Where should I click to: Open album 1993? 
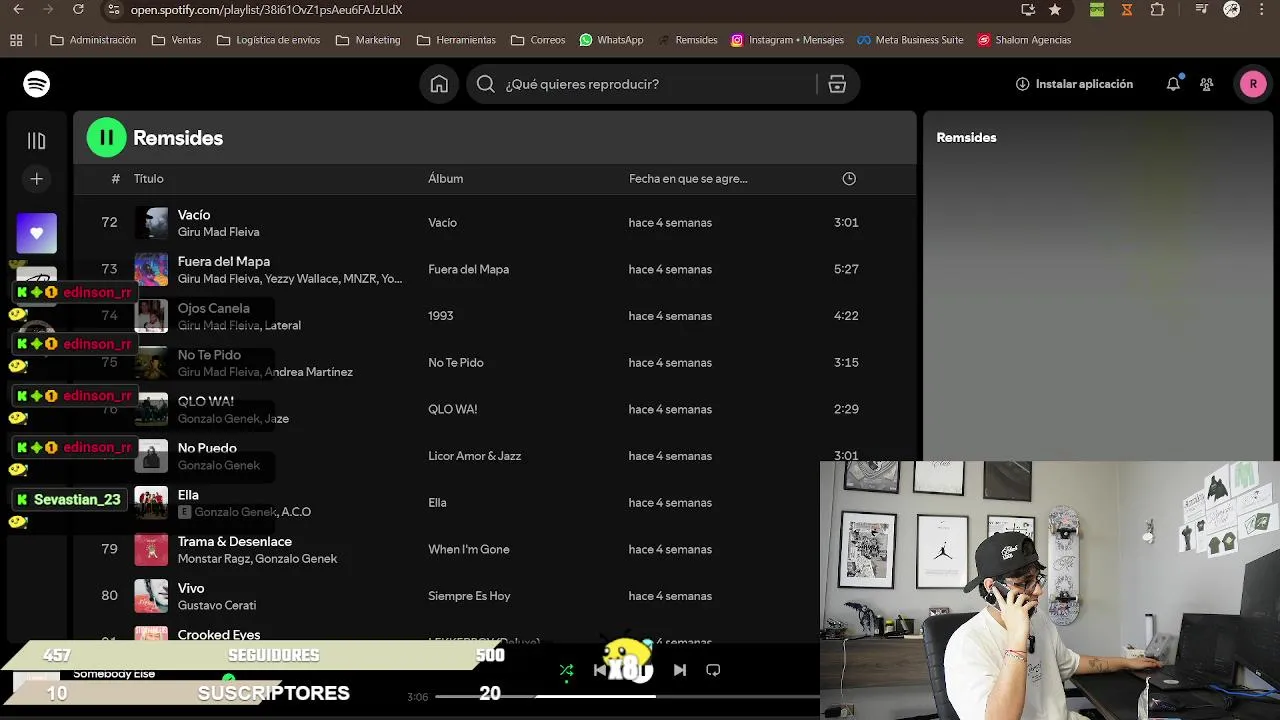[x=440, y=316]
